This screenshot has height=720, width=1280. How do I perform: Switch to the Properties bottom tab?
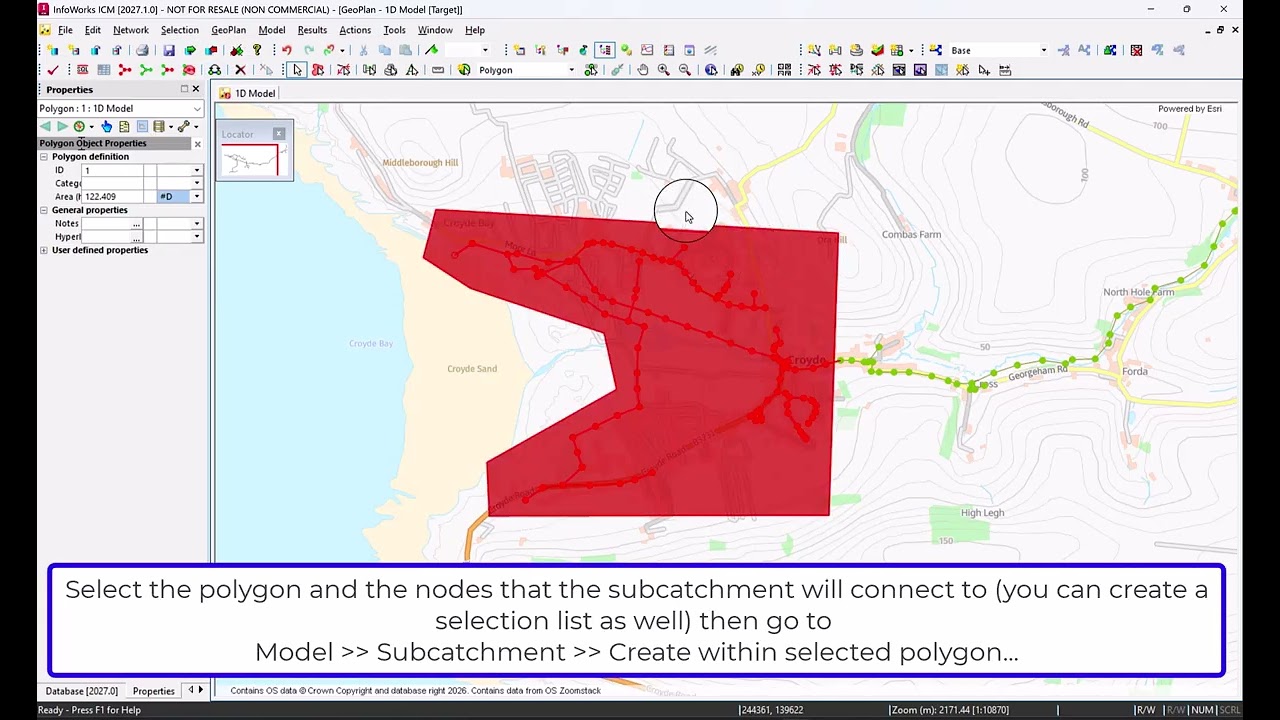pos(154,691)
